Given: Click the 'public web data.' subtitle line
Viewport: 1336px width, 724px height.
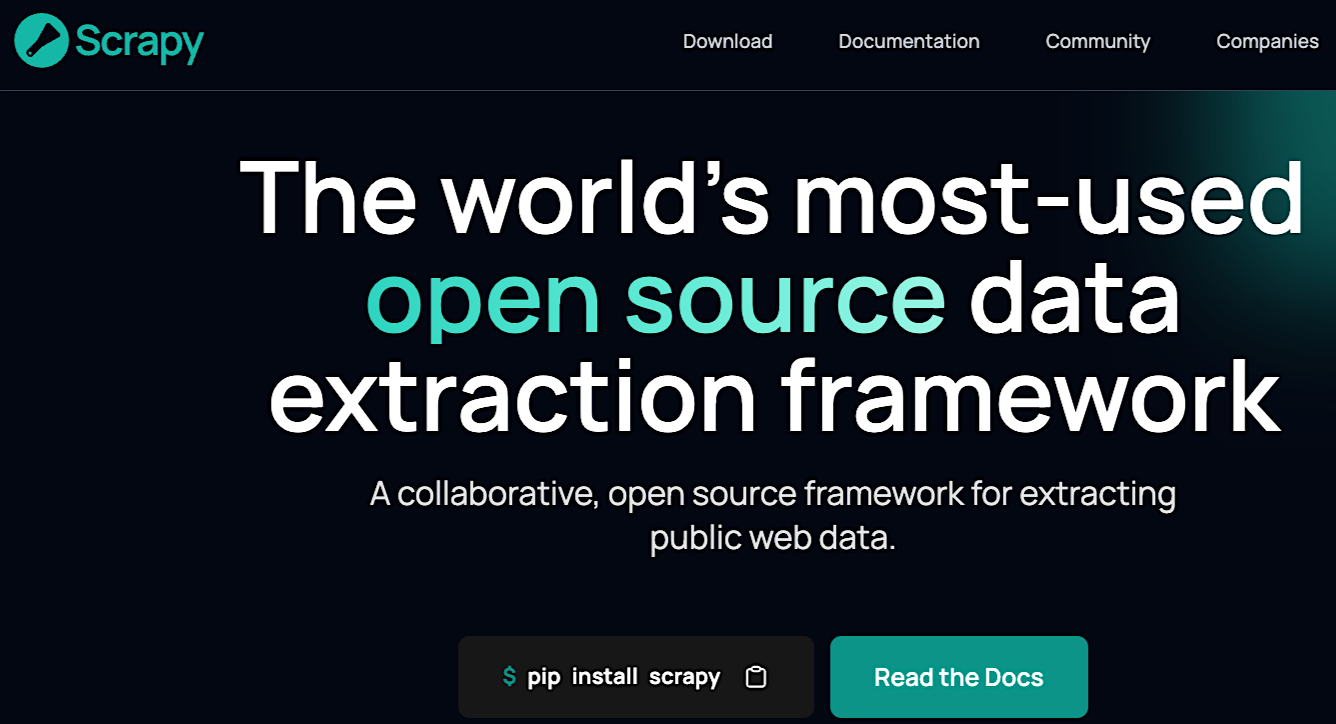Looking at the screenshot, I should tap(772, 538).
